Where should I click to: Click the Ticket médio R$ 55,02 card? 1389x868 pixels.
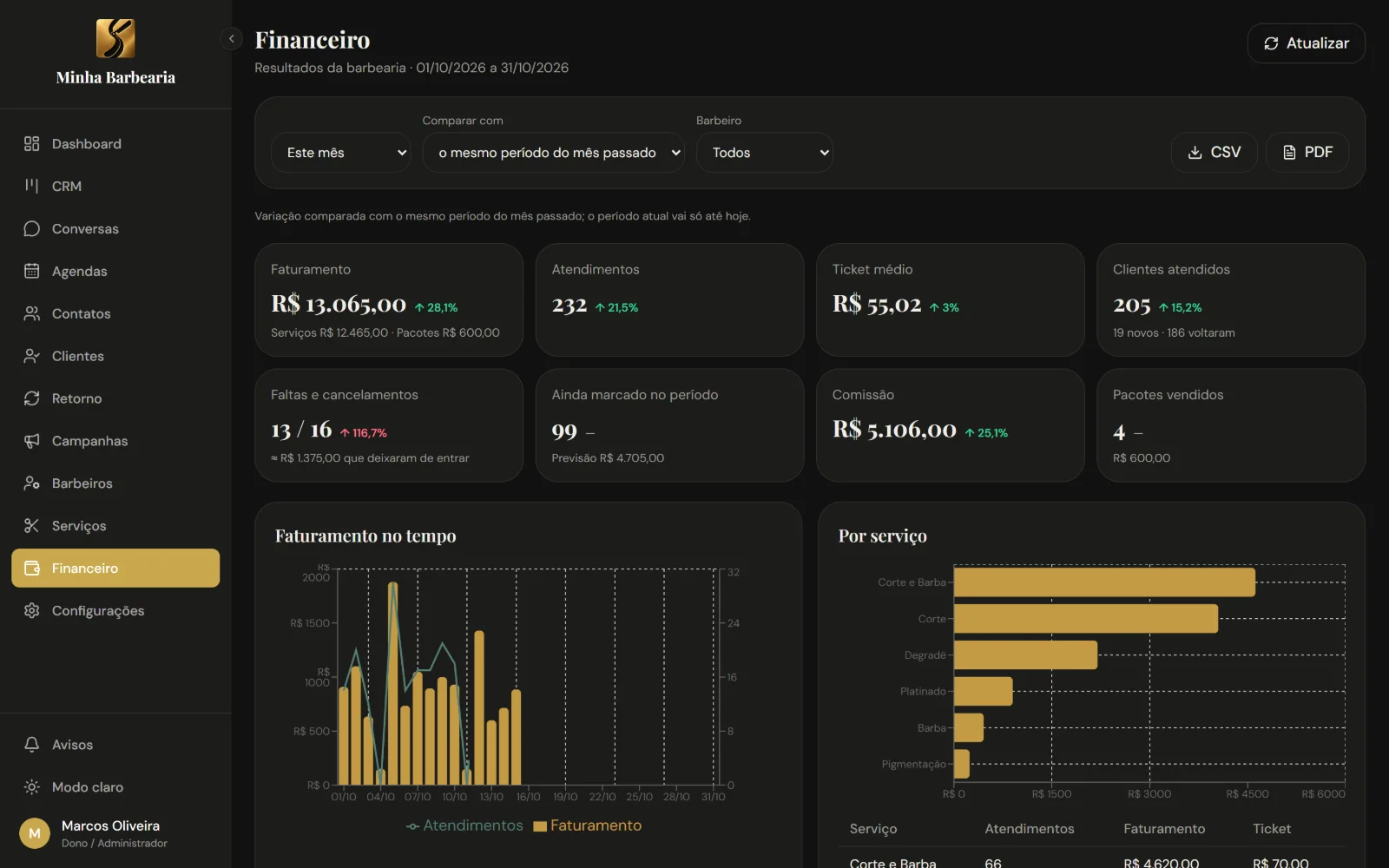coord(950,299)
